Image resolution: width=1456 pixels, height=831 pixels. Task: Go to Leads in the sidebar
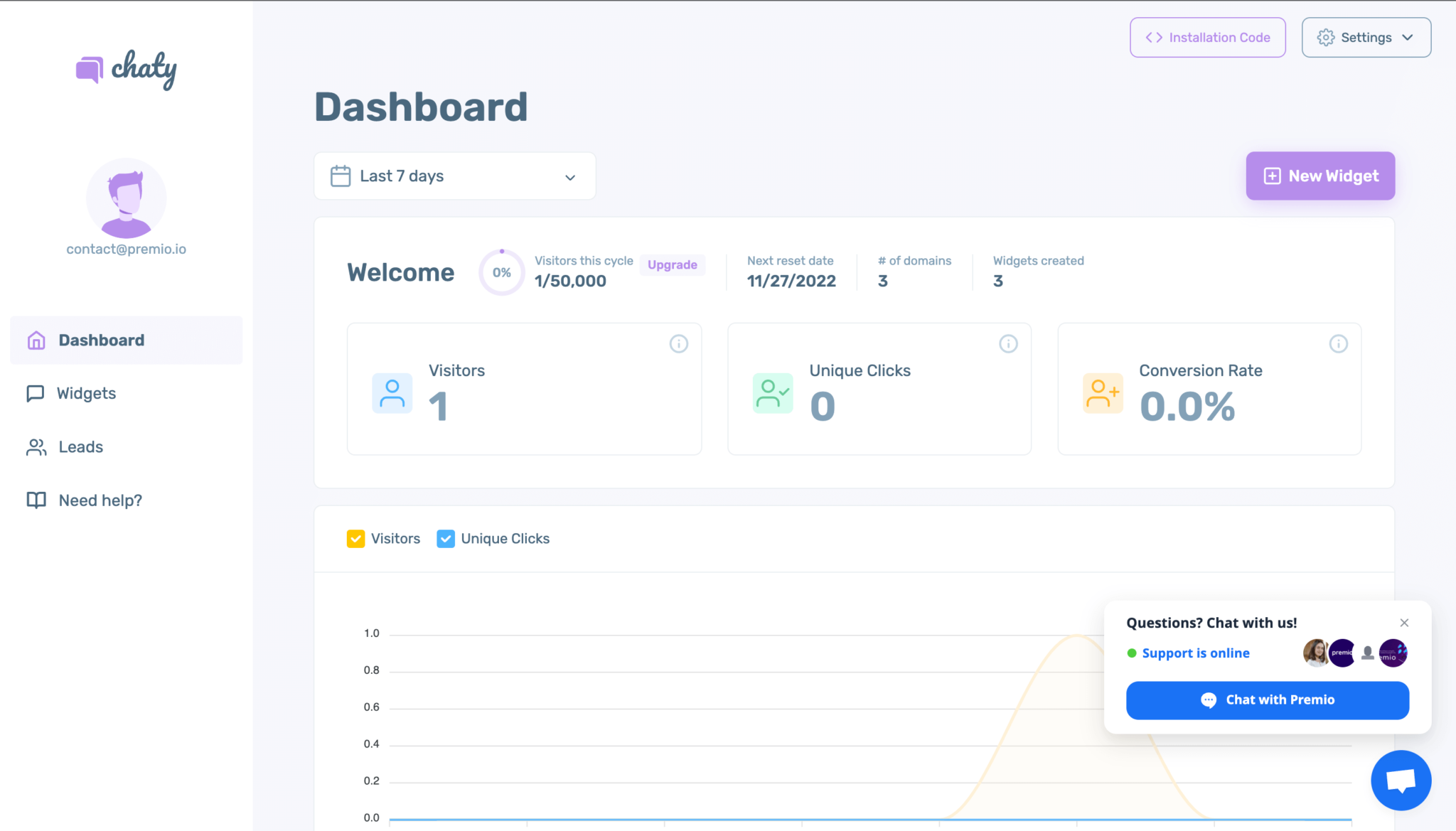(x=80, y=446)
